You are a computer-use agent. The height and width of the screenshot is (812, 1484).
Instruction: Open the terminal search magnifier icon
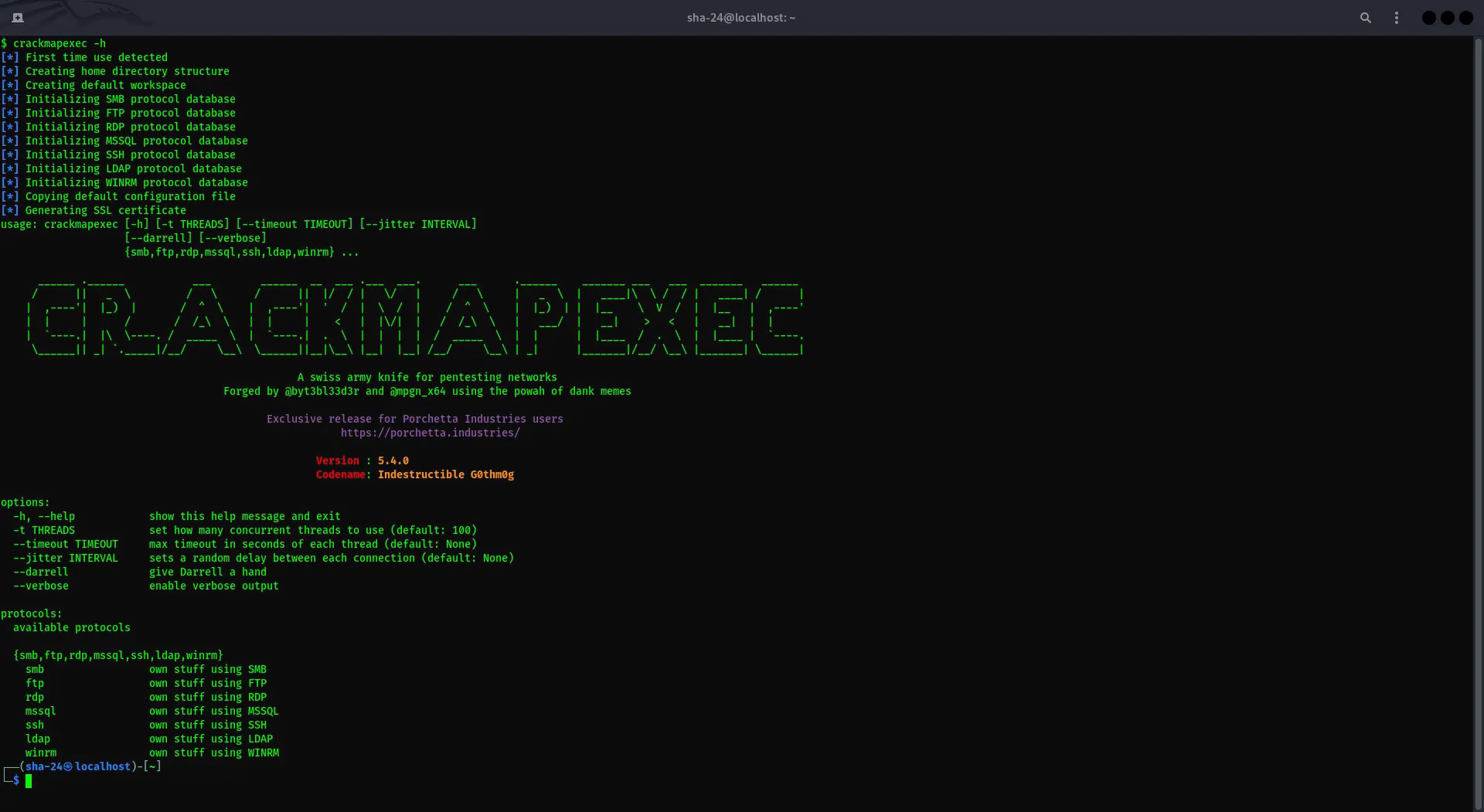pos(1365,18)
